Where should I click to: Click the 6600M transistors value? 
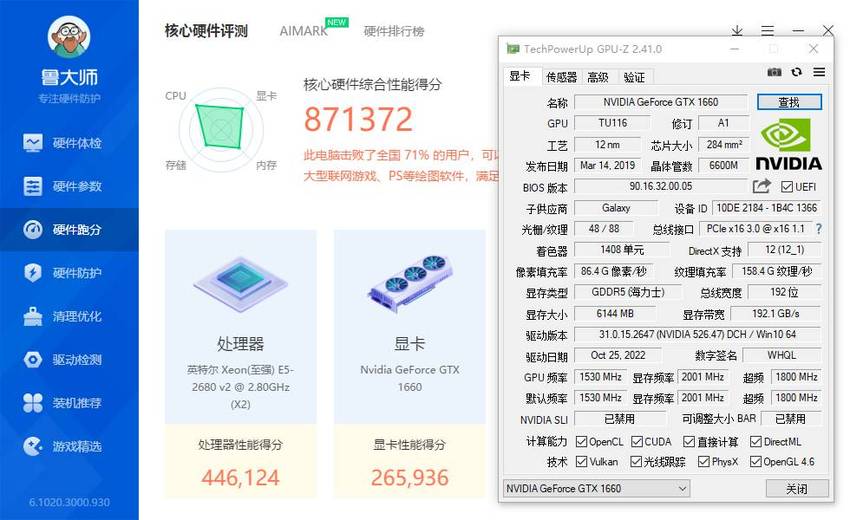[724, 165]
